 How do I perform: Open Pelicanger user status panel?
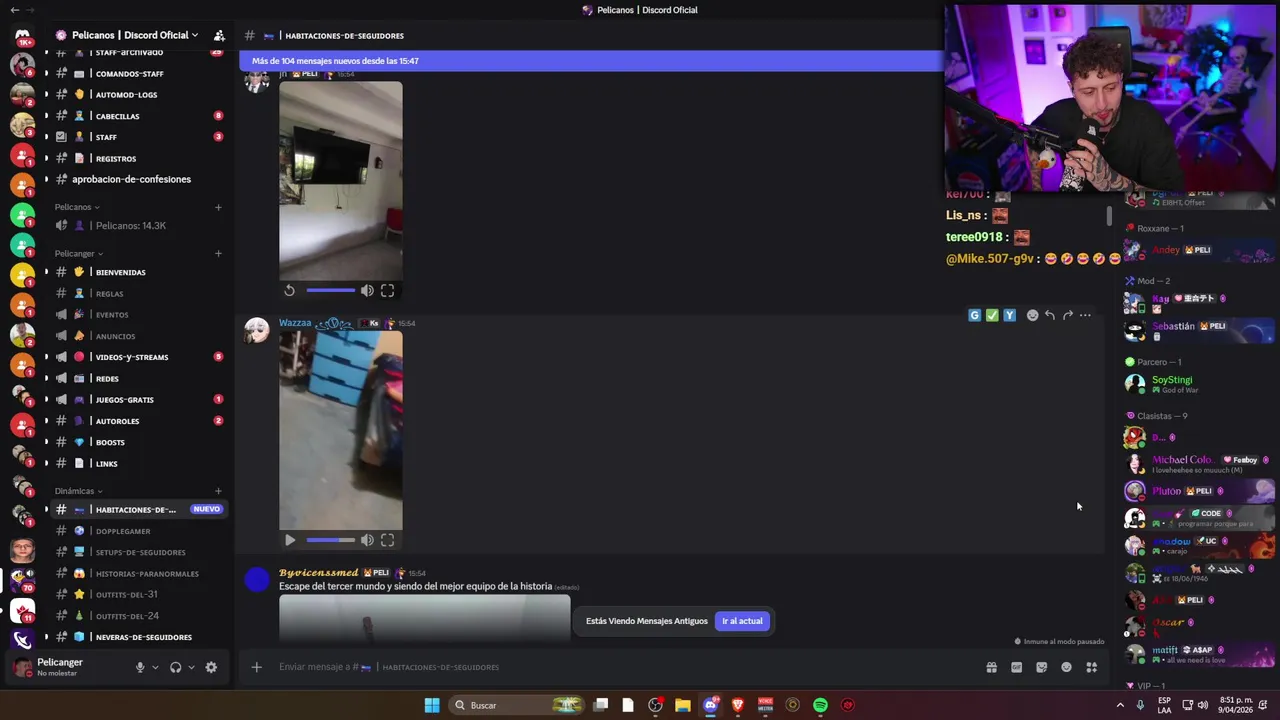[x=60, y=667]
